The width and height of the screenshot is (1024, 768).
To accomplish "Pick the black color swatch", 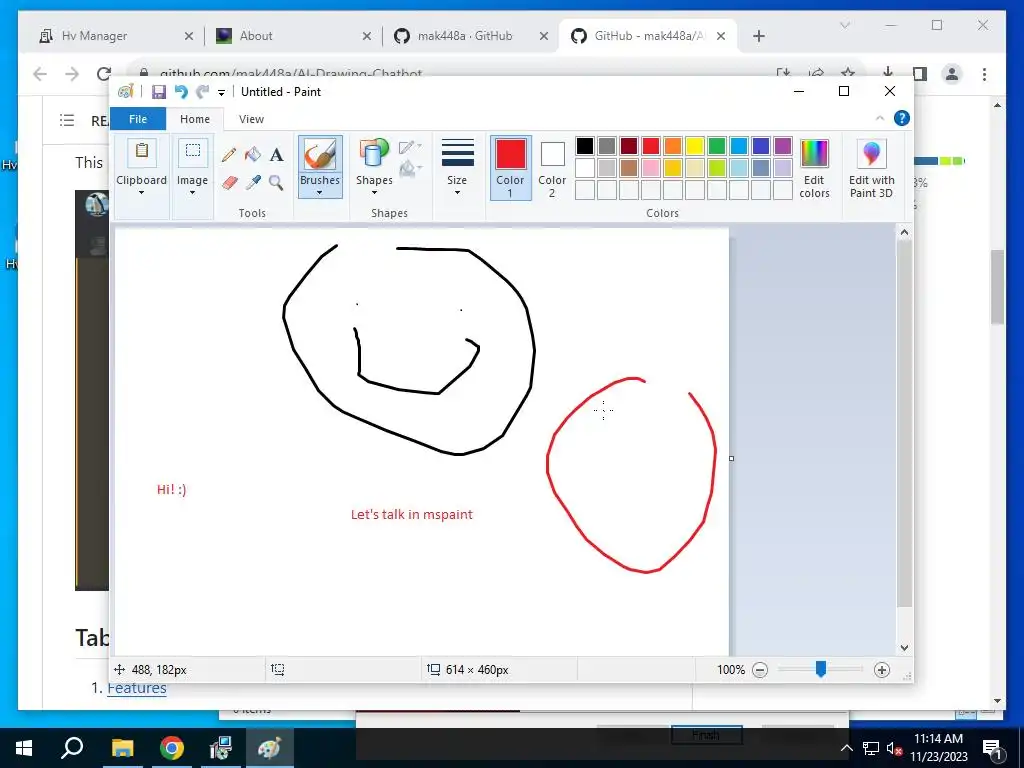I will coord(584,146).
